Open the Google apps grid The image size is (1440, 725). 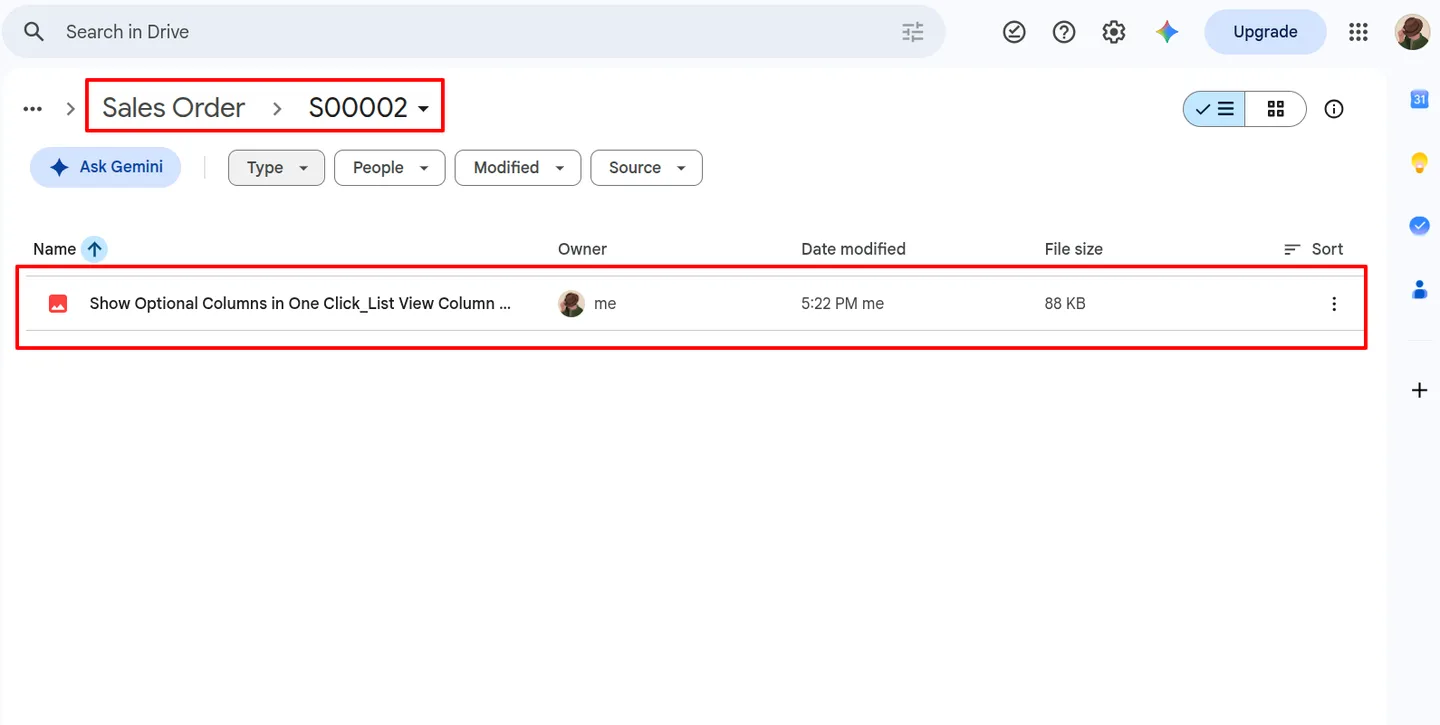point(1358,32)
